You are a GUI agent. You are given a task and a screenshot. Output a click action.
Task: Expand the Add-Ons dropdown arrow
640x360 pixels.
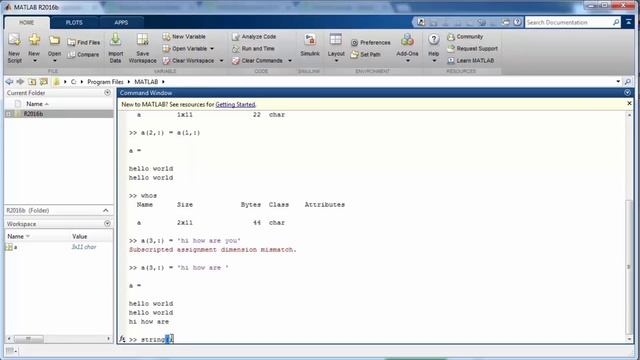tap(407, 61)
